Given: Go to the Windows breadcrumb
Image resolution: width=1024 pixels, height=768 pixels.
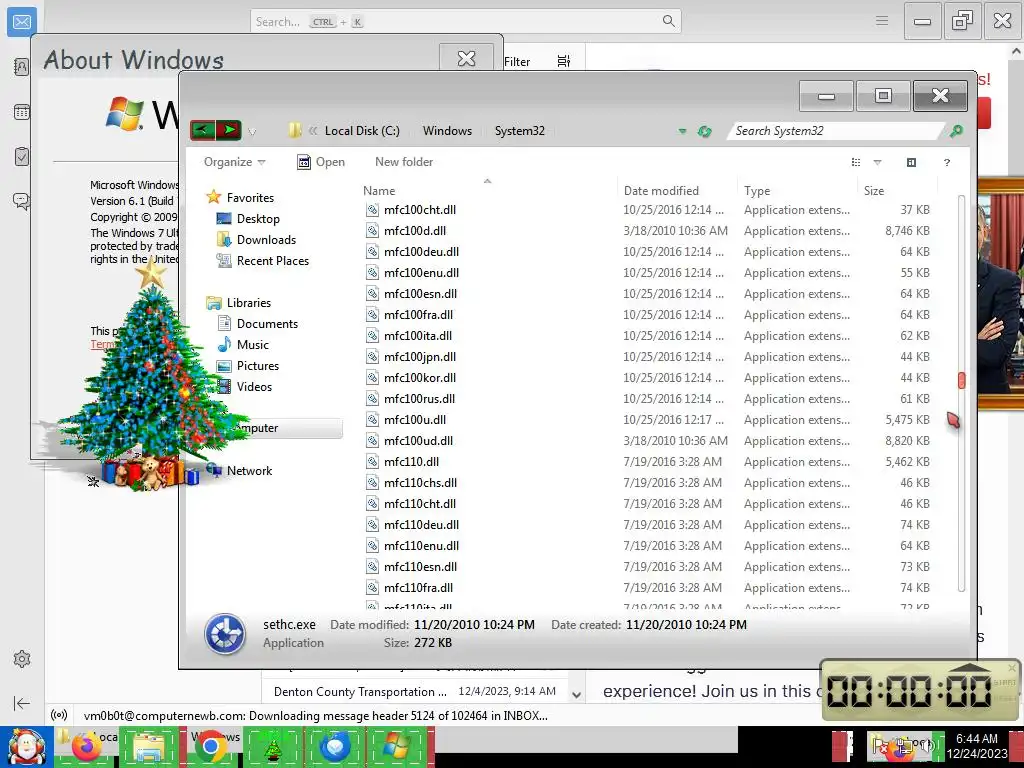Looking at the screenshot, I should tap(447, 131).
